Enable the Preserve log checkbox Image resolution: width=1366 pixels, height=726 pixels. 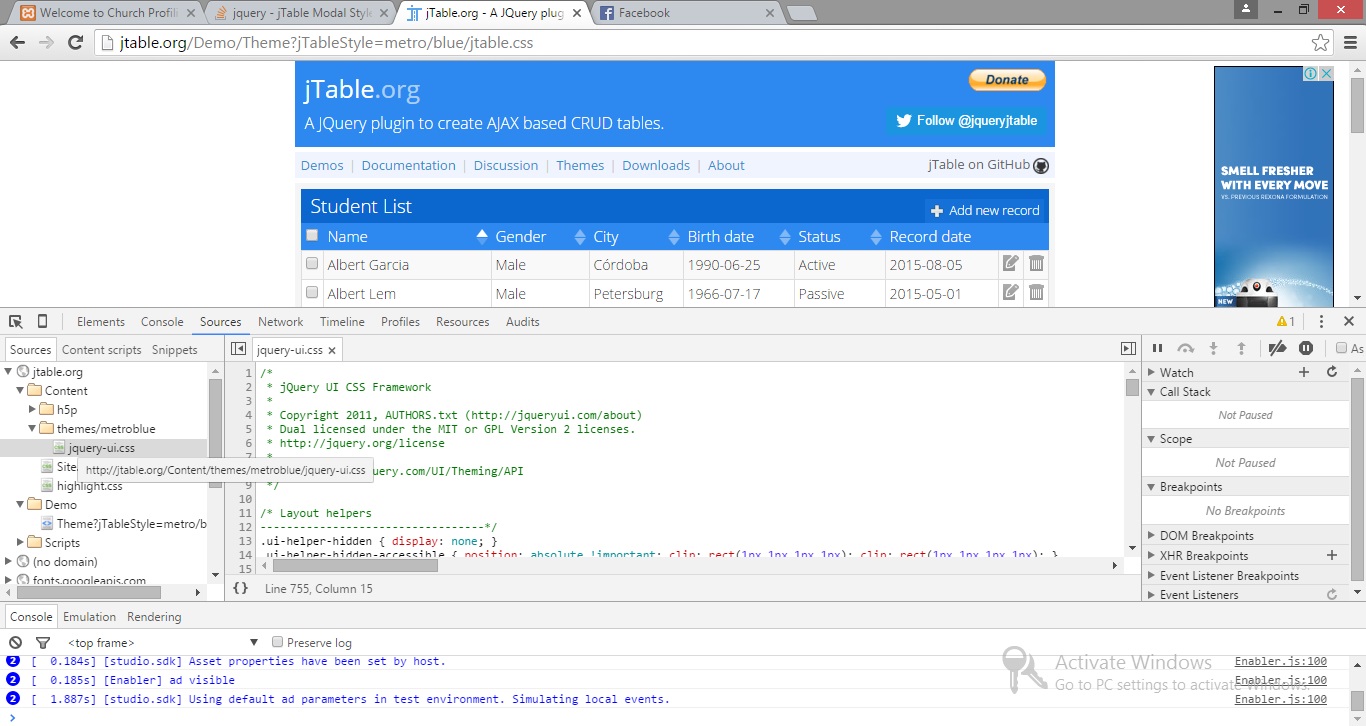[x=277, y=642]
